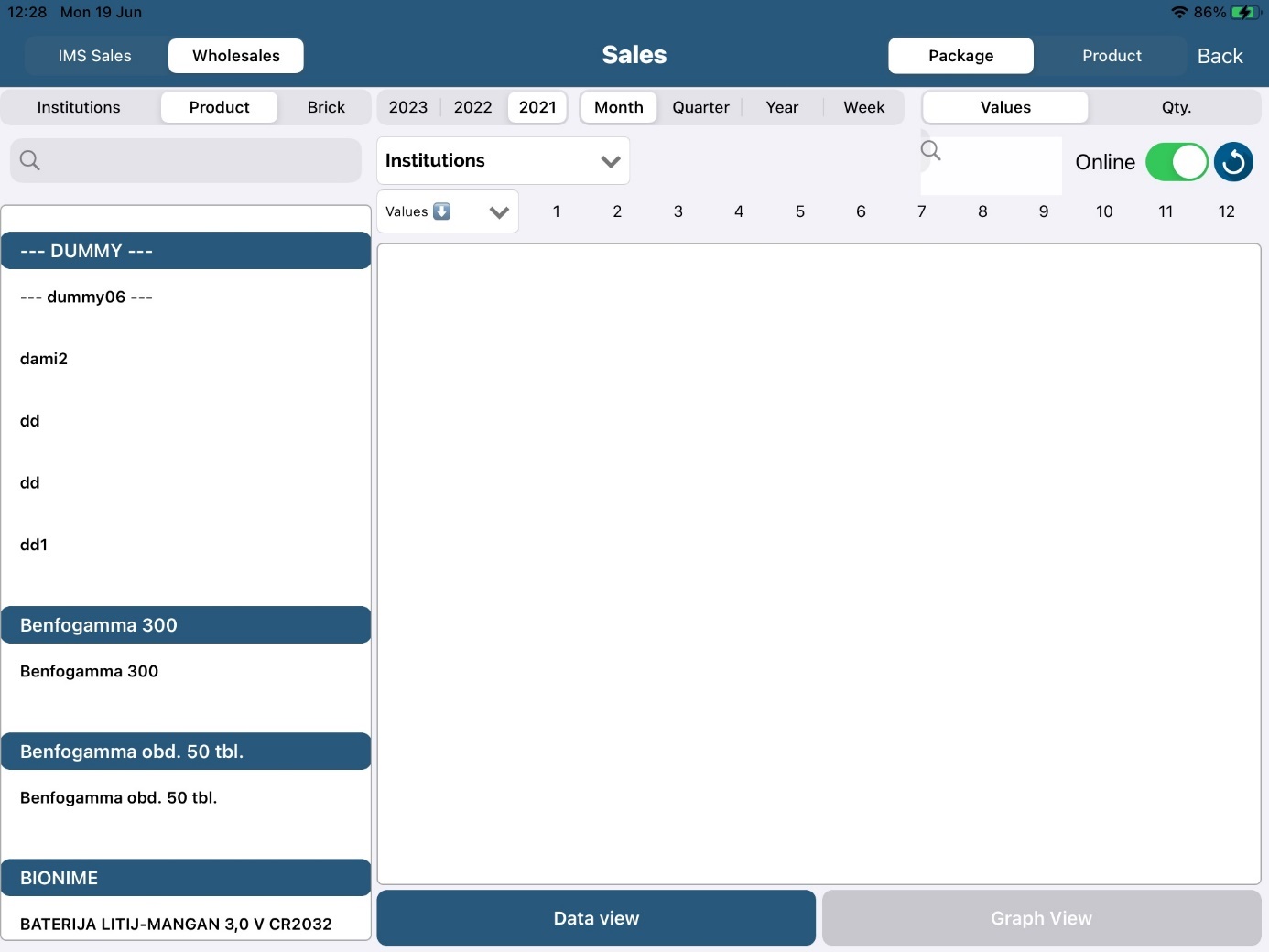Open the Graph View
The height and width of the screenshot is (952, 1269).
coord(1041,918)
